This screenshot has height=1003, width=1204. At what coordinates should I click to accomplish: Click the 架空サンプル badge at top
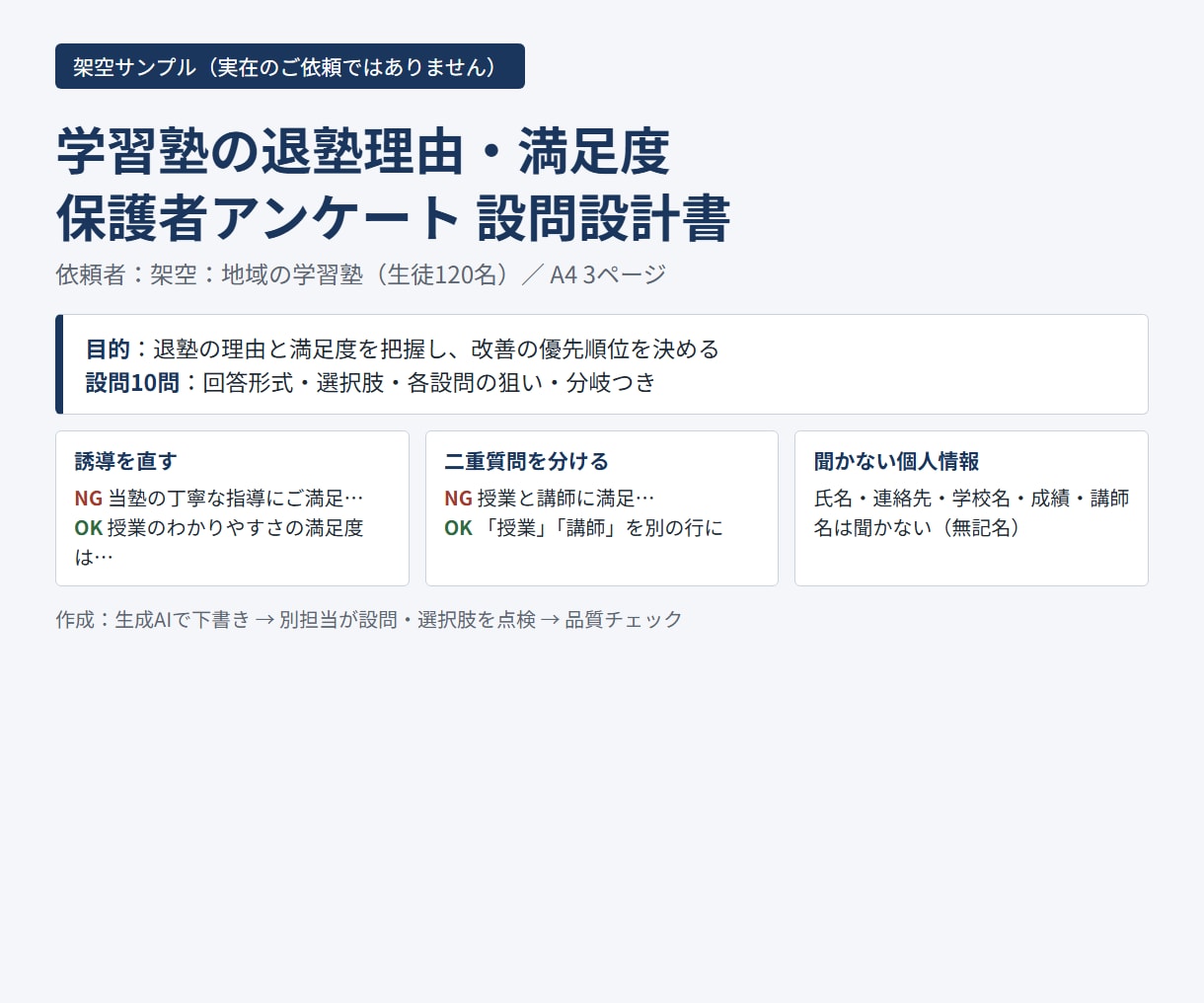[x=289, y=66]
